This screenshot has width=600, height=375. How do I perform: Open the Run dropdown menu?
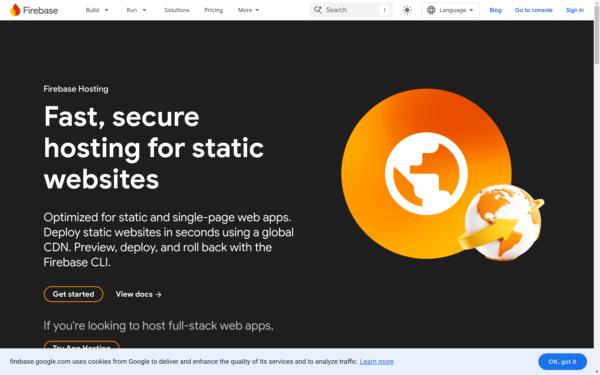tap(136, 10)
